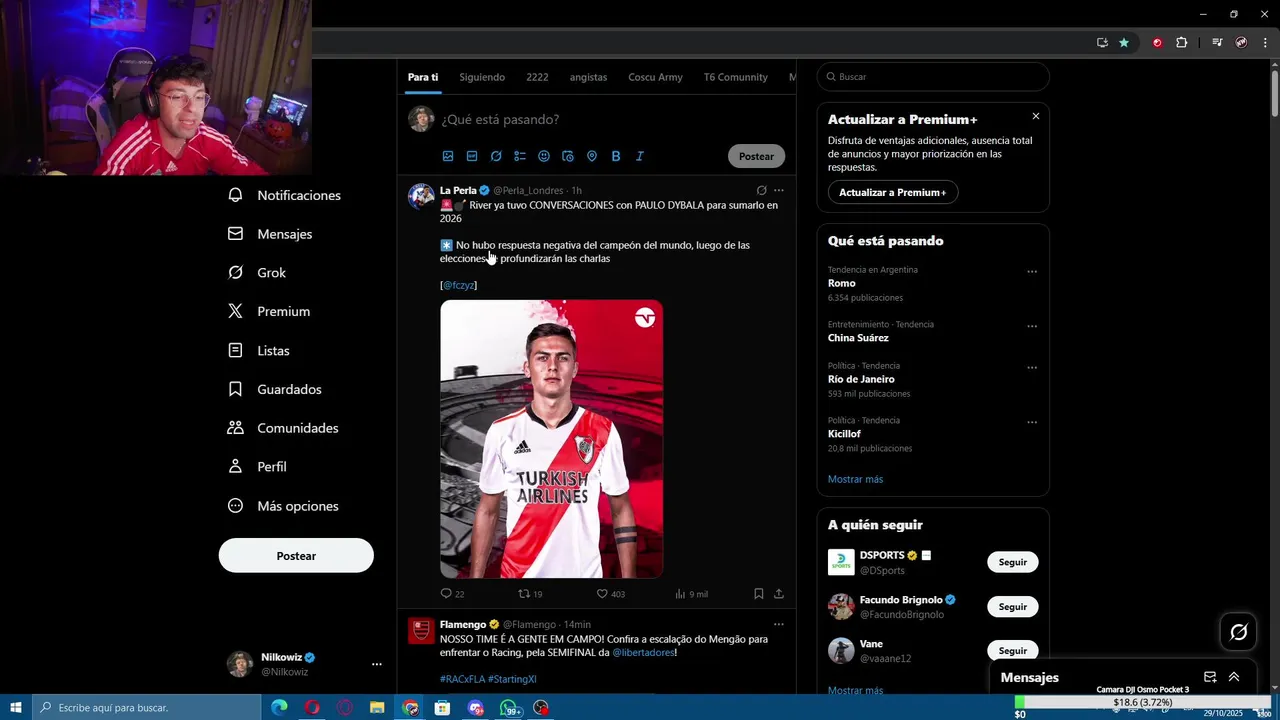Open Notificaciones in the sidebar
The width and height of the screenshot is (1280, 720).
point(285,195)
